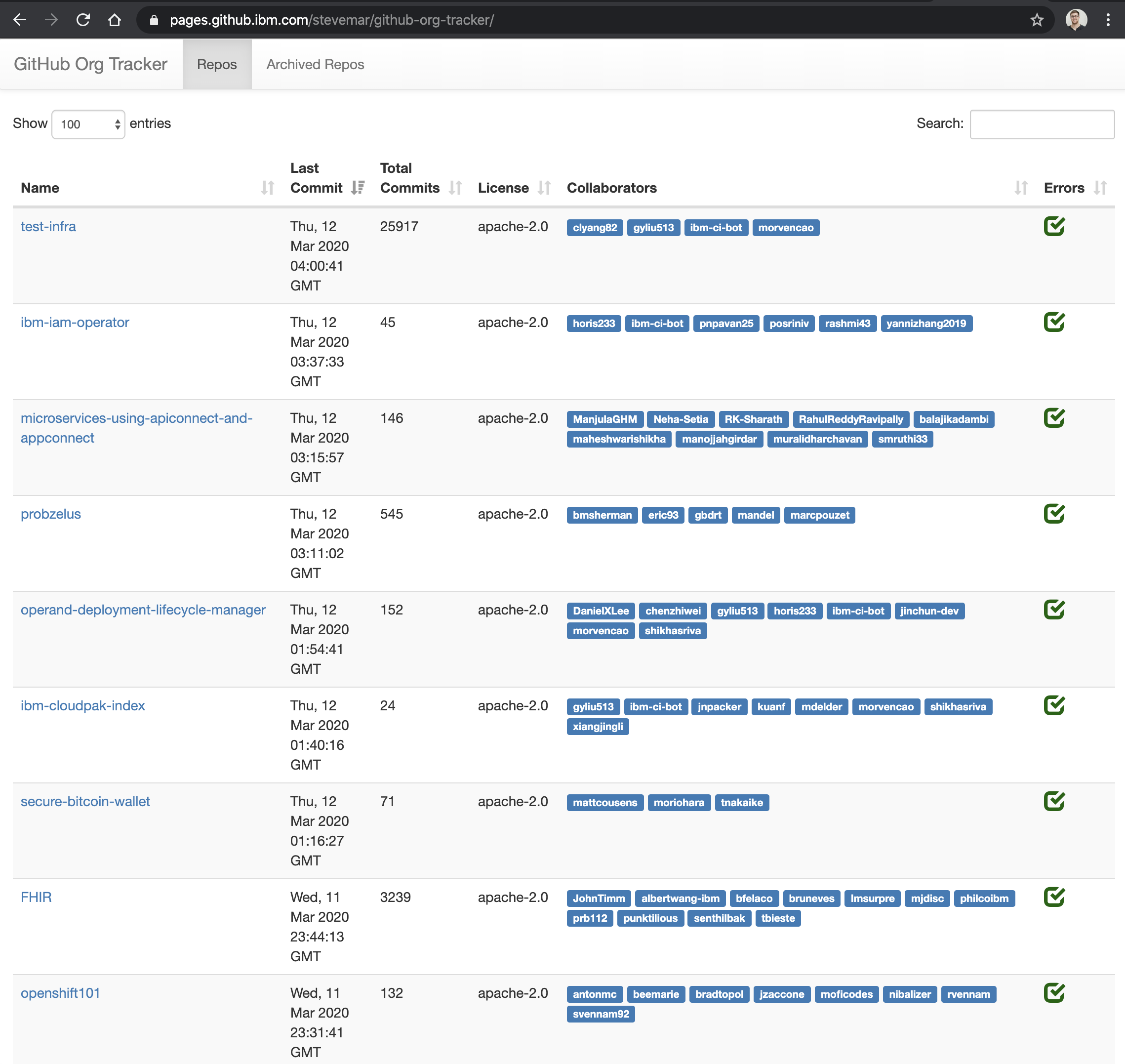Open the test-infra repo link
Screen dimensions: 1125x1064
point(48,226)
